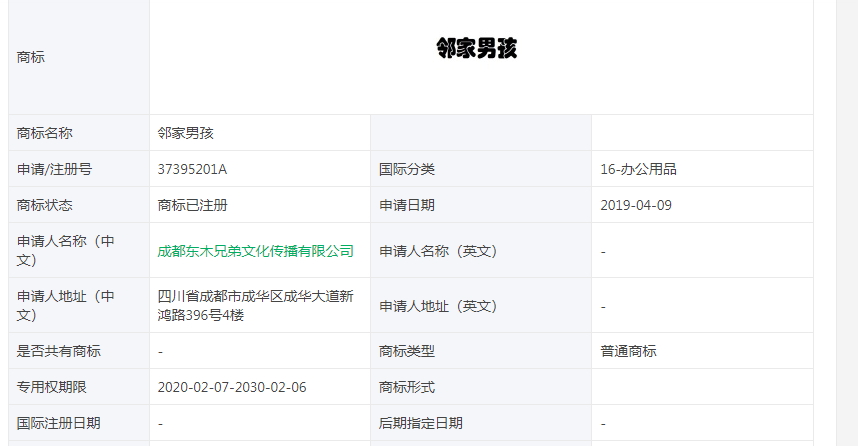The width and height of the screenshot is (858, 446).
Task: Select application date 2019-04-09
Action: click(x=636, y=205)
